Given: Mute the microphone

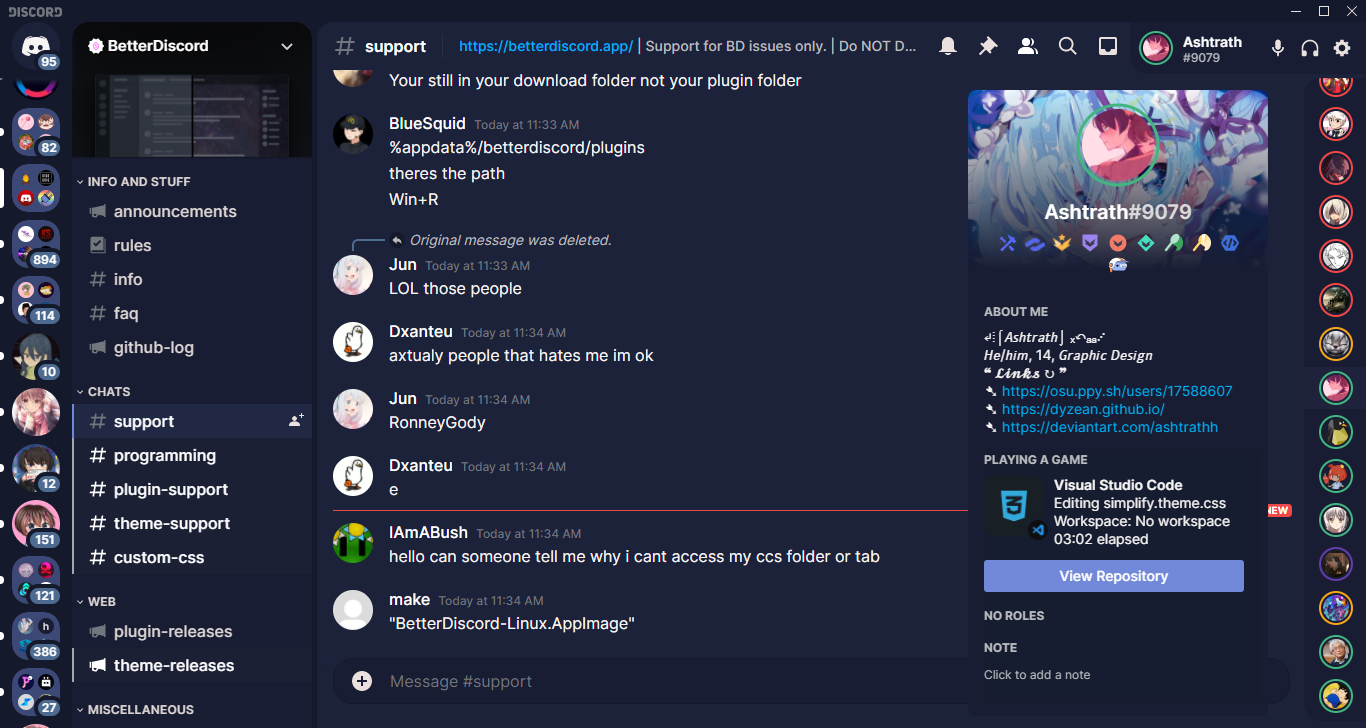Looking at the screenshot, I should point(1277,47).
